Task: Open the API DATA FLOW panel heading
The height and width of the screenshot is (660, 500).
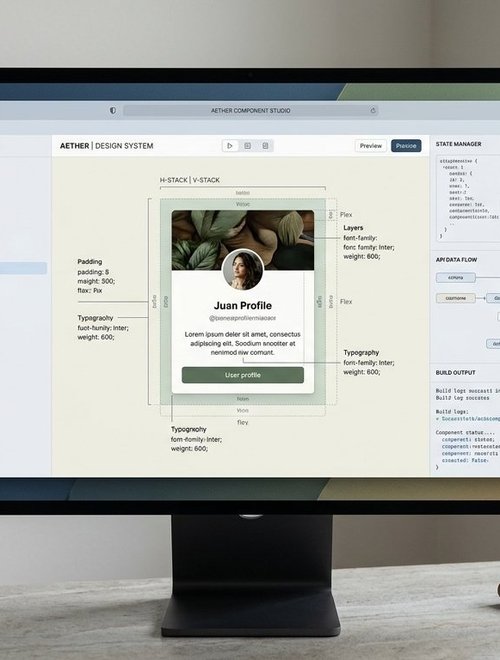Action: click(x=456, y=260)
